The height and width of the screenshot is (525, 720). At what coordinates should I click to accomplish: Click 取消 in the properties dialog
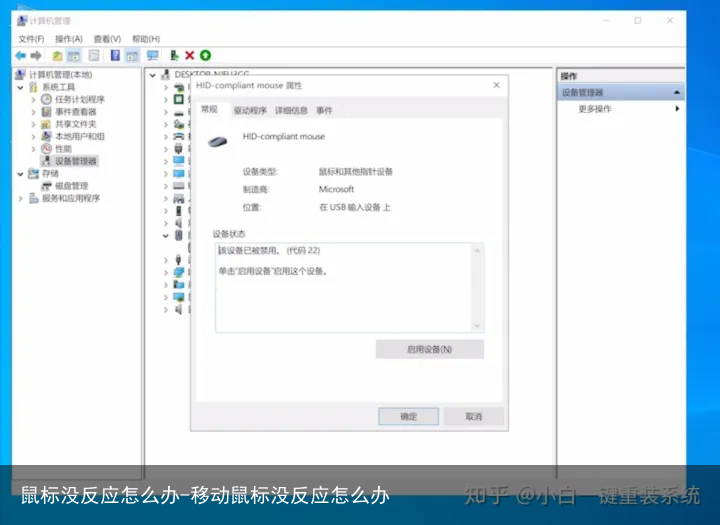pyautogui.click(x=473, y=417)
